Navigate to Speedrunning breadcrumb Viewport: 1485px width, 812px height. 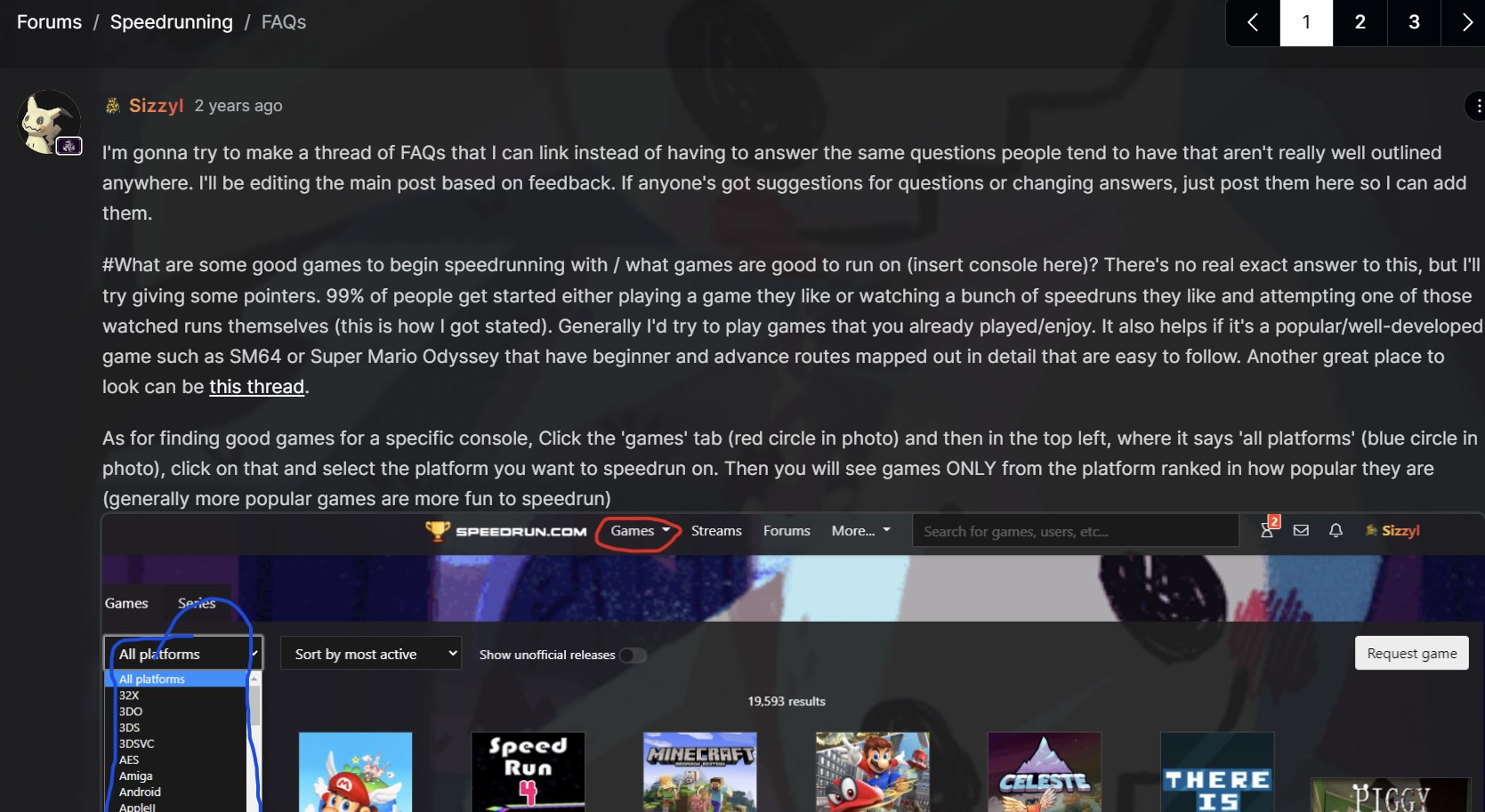point(171,22)
